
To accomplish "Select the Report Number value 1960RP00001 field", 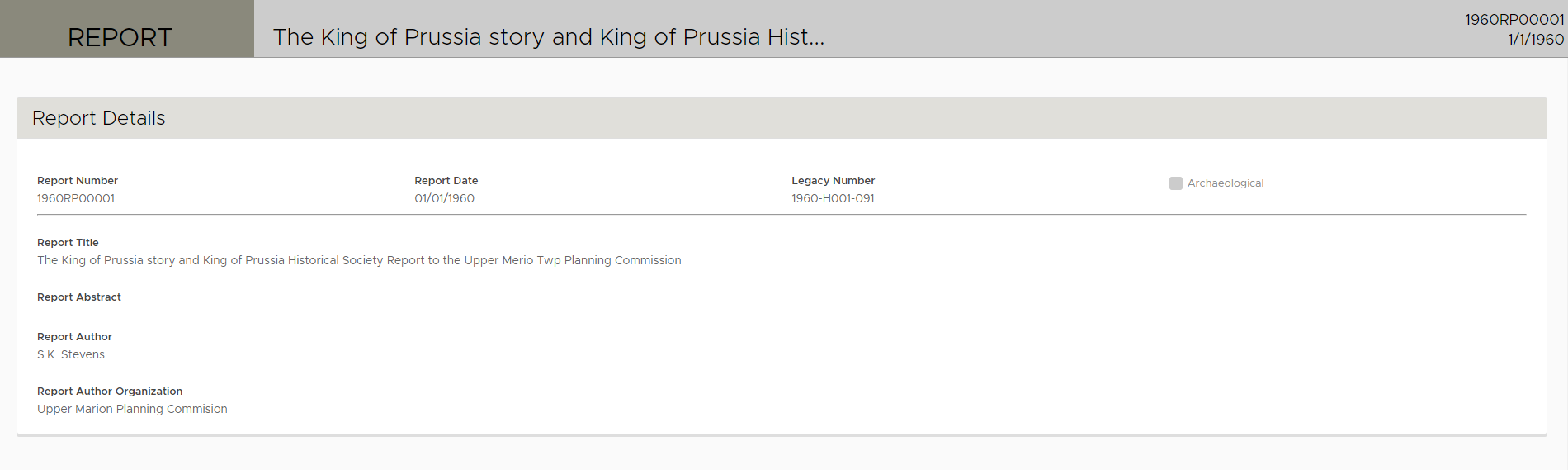I will coord(76,198).
